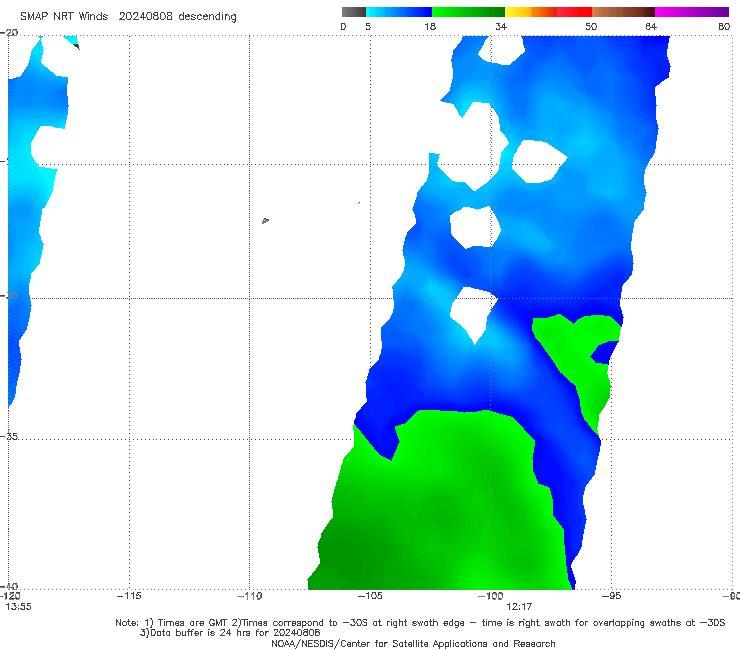Click the color bar label "34"
The width and height of the screenshot is (740, 650).
click(x=501, y=27)
